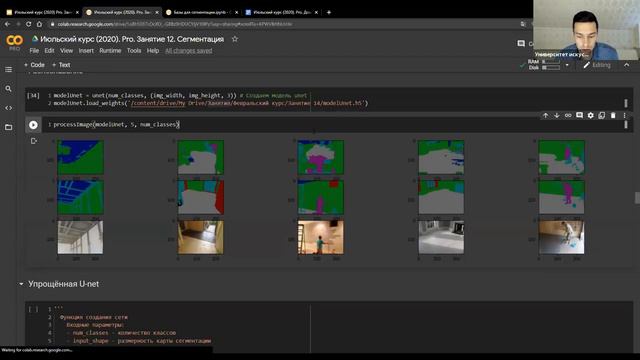Select the empty-bracket cell below the heading

33,309
